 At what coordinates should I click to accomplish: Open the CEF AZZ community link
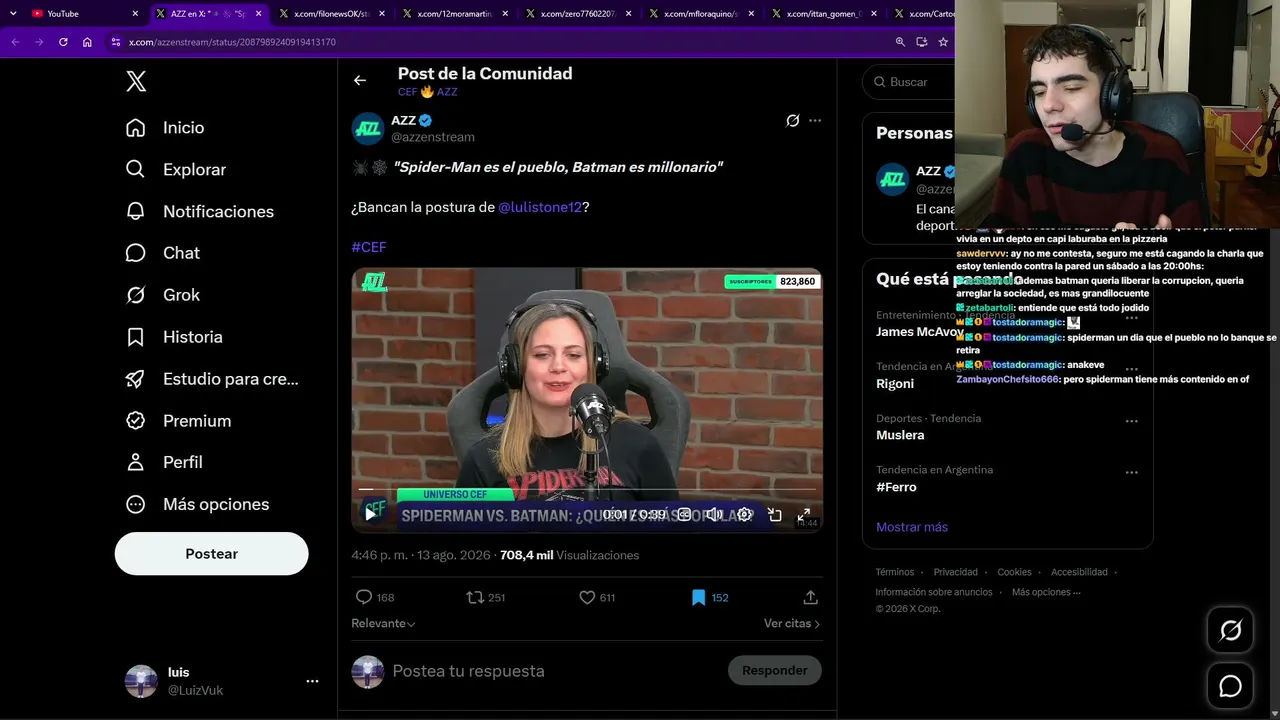[x=427, y=92]
